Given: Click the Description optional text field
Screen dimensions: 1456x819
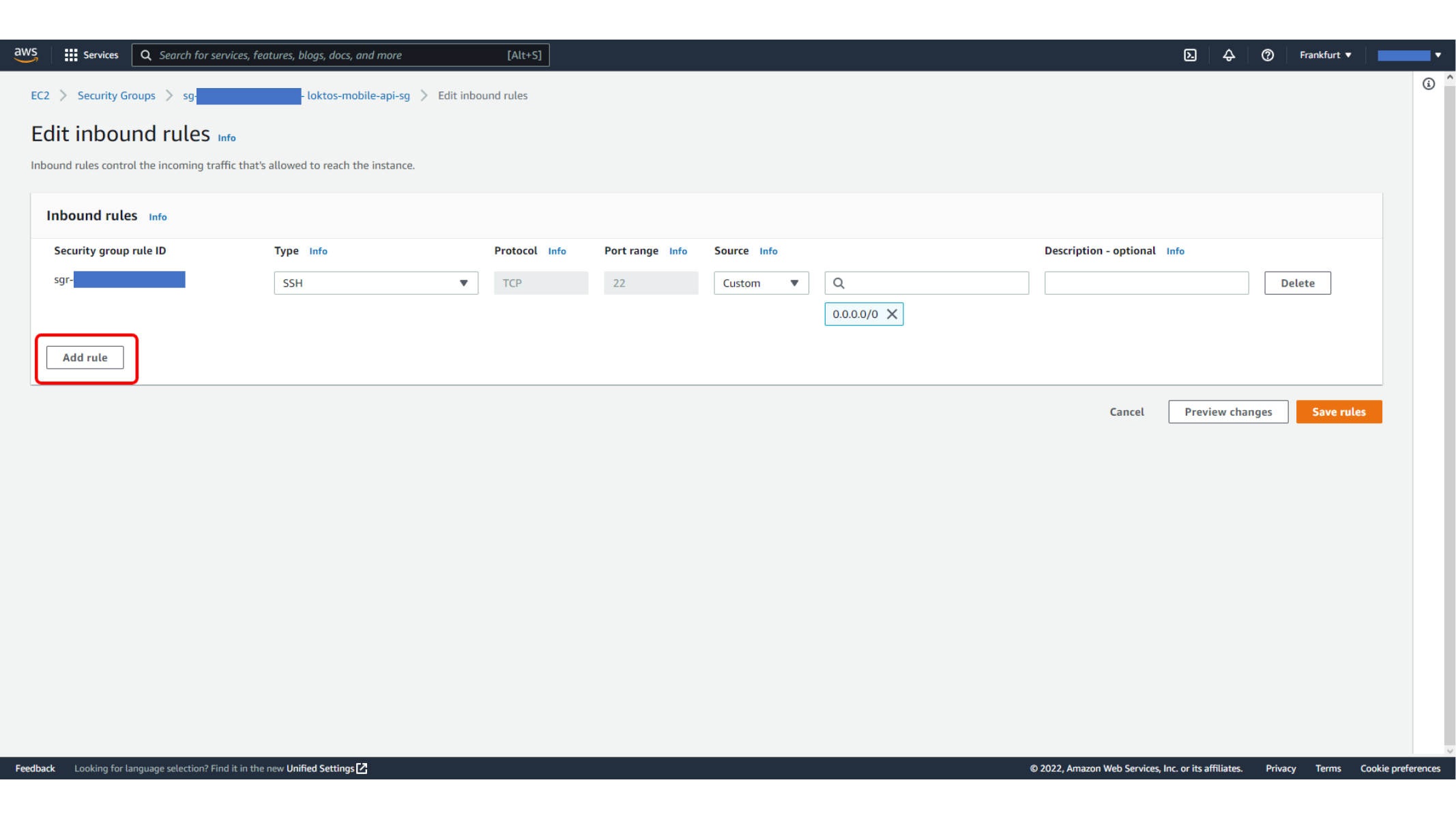Looking at the screenshot, I should pos(1146,283).
